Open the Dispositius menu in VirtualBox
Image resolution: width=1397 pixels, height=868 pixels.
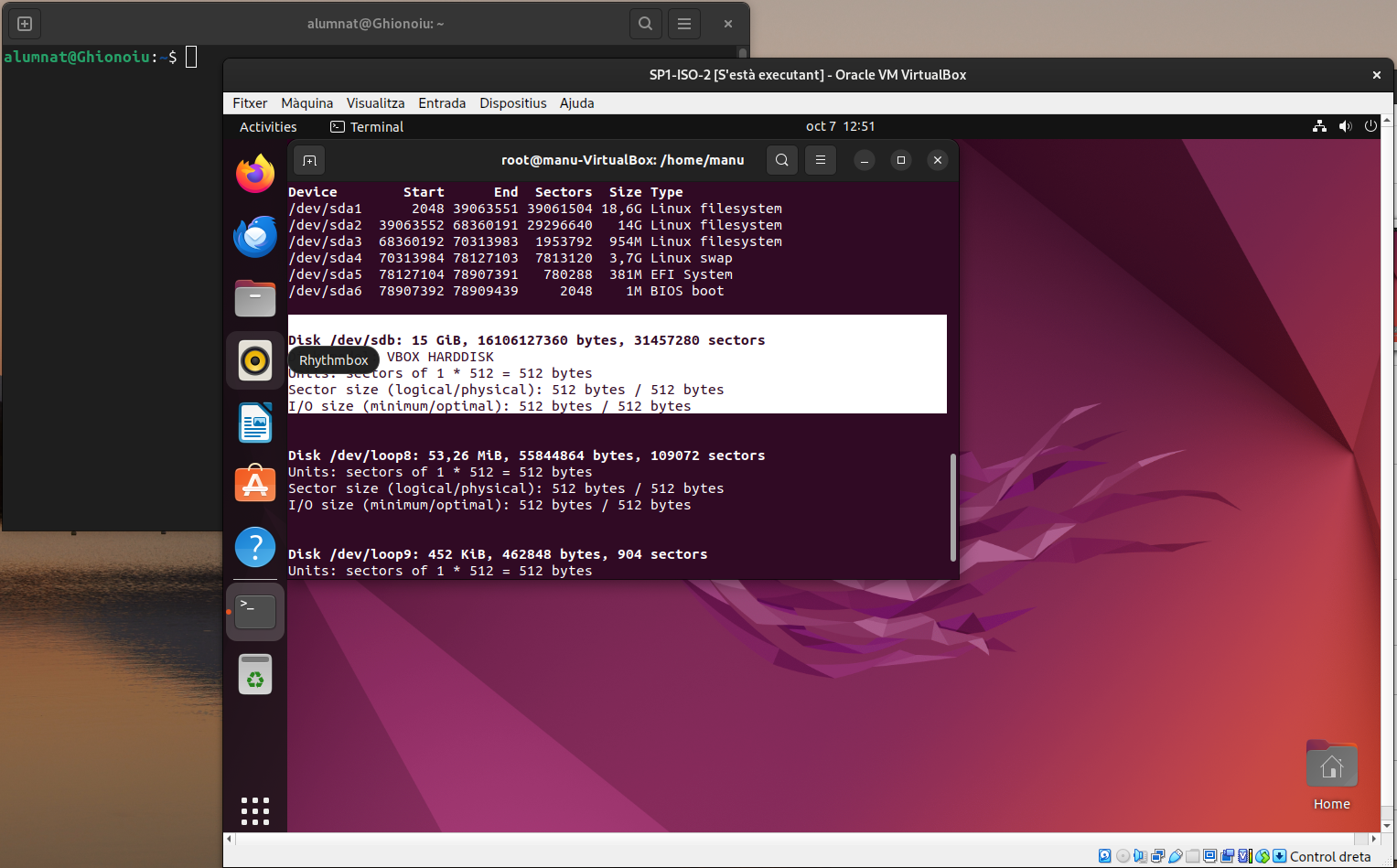pos(512,103)
